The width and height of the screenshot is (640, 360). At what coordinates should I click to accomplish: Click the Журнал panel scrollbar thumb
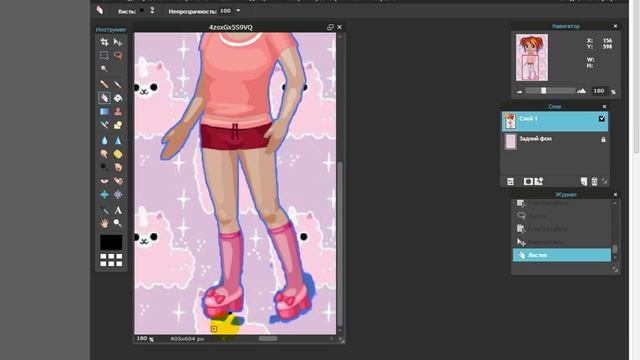coord(615,249)
